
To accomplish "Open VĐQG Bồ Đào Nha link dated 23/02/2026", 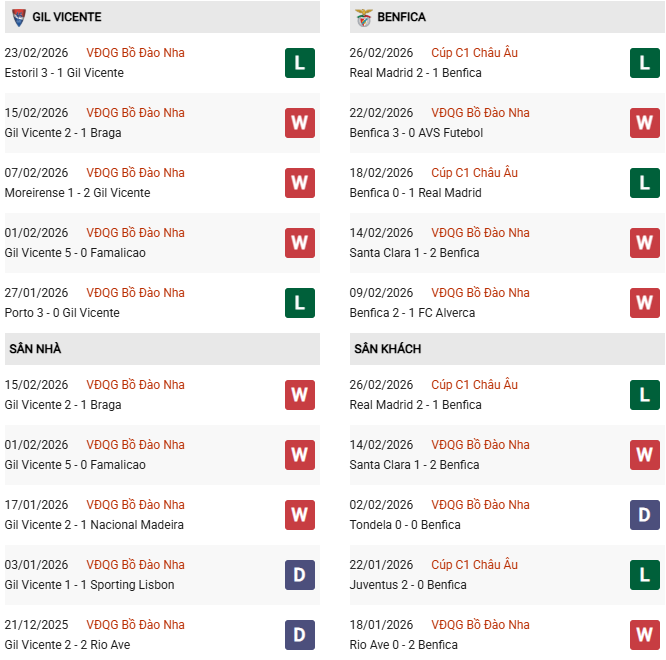I will coord(135,53).
